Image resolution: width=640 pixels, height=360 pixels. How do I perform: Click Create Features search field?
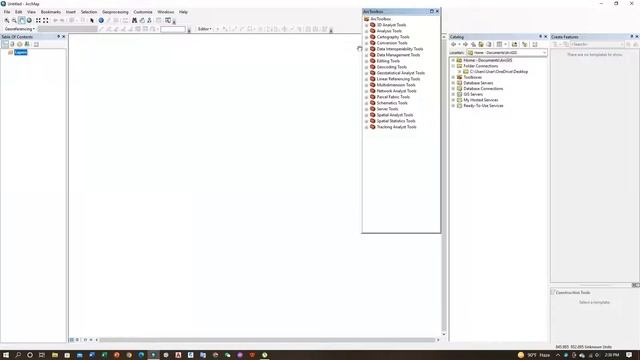coord(596,44)
